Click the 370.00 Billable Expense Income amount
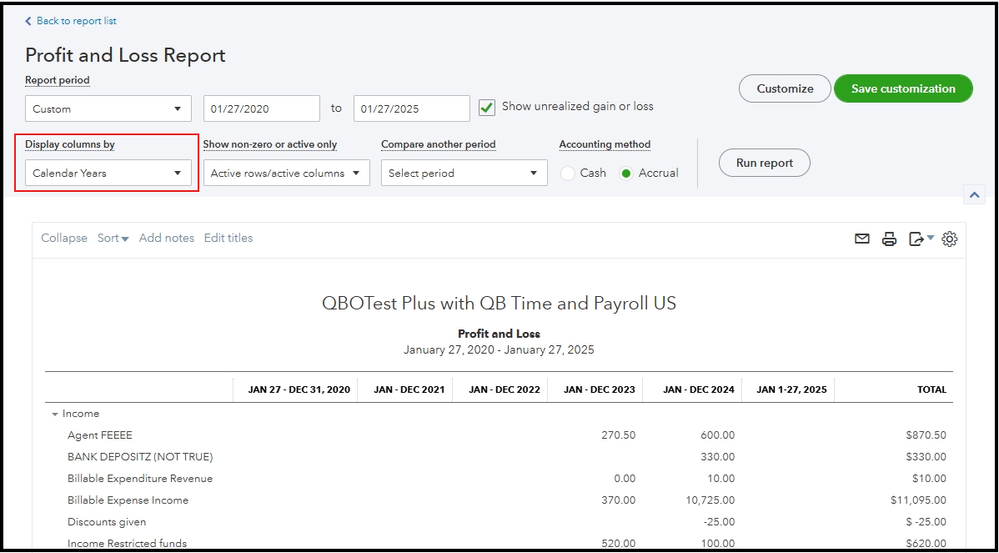Viewport: 999px width, 553px height. [618, 500]
